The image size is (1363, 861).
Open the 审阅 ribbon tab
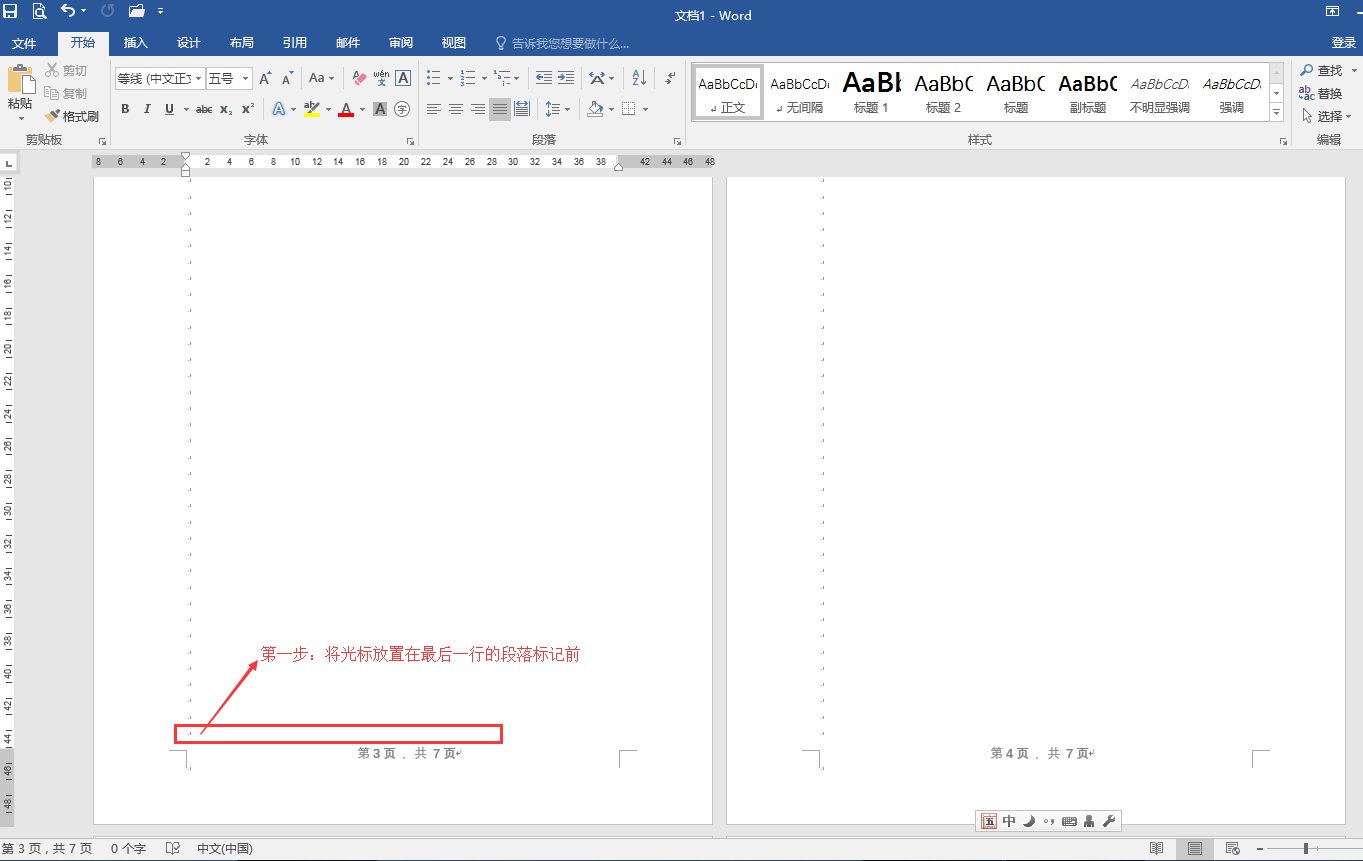(x=400, y=43)
